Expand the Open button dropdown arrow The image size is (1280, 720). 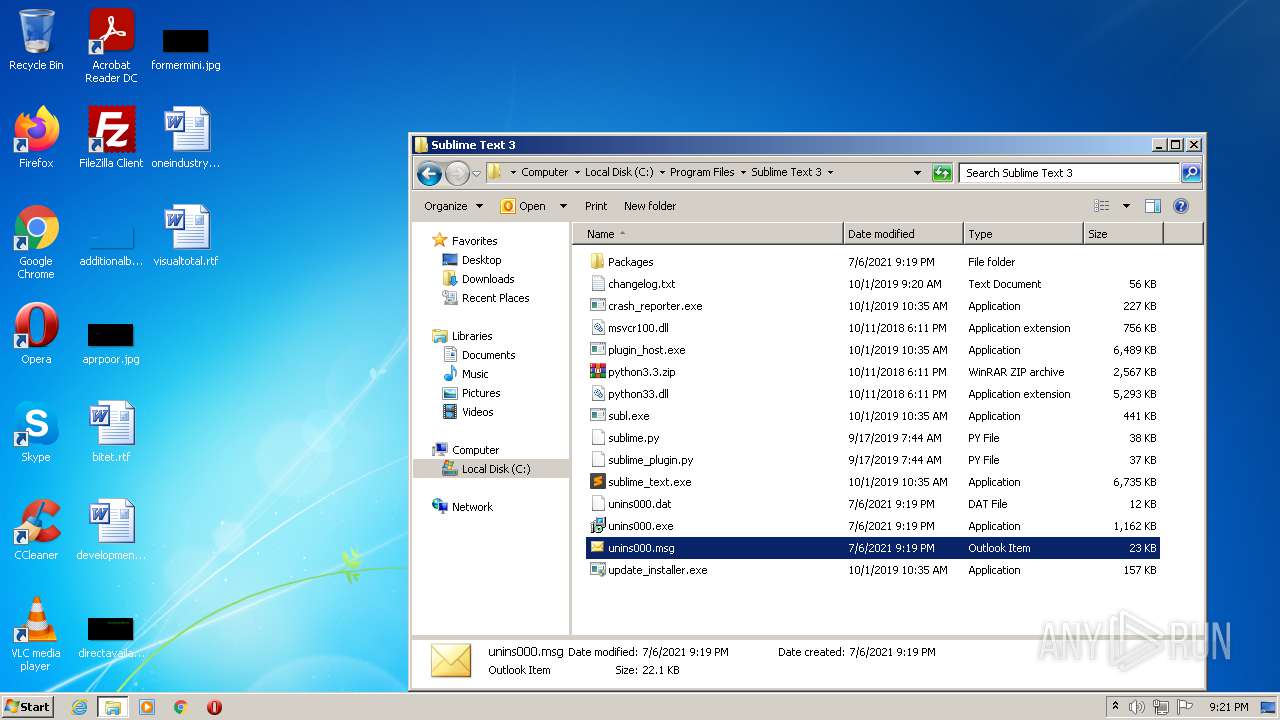[563, 206]
